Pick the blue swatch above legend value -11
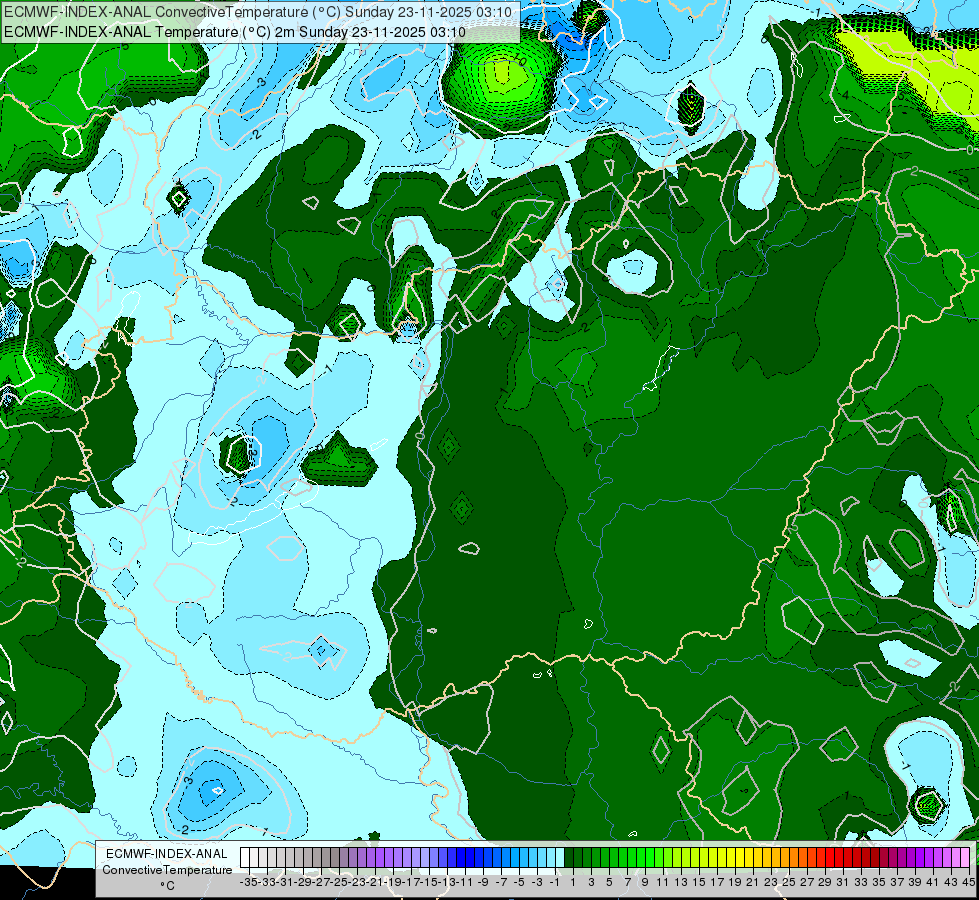This screenshot has height=900, width=979. [x=461, y=858]
